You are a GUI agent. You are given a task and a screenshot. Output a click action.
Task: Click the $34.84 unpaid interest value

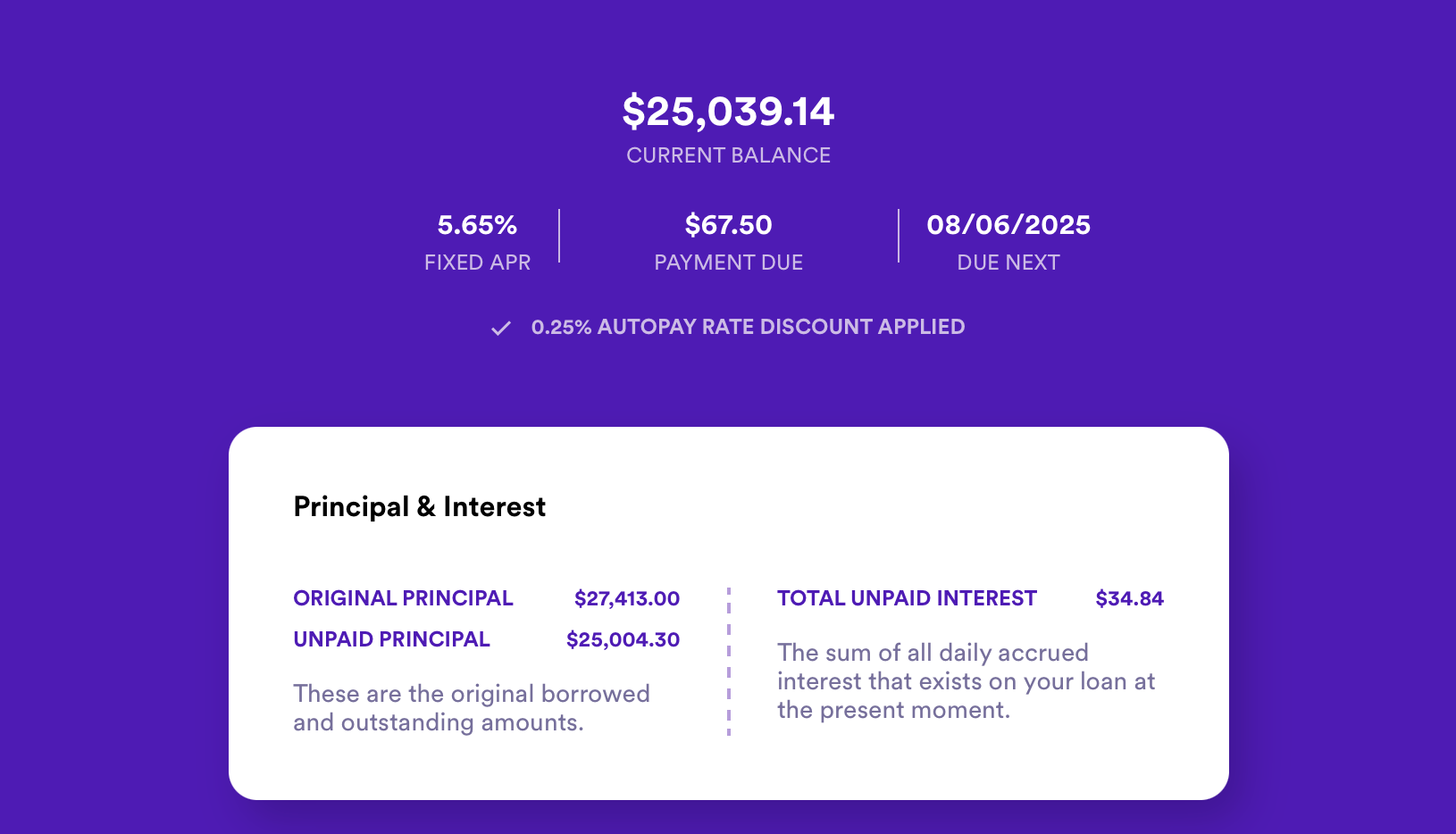point(1129,598)
